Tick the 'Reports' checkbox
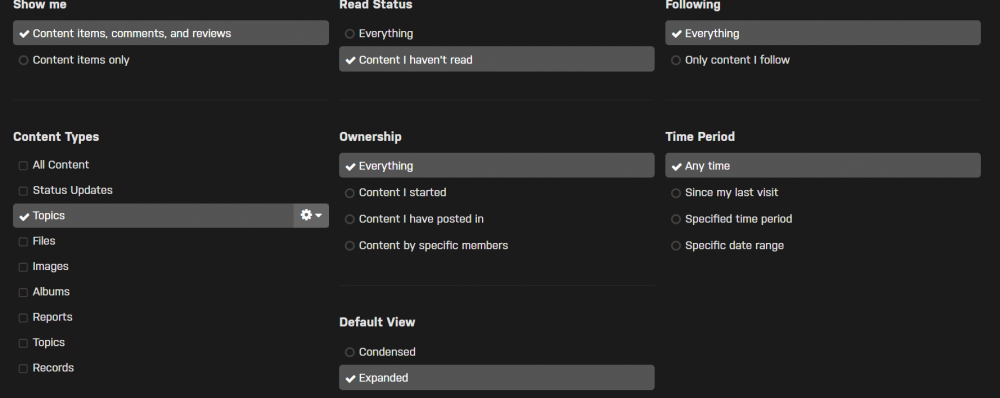This screenshot has width=1000, height=398. (x=23, y=318)
